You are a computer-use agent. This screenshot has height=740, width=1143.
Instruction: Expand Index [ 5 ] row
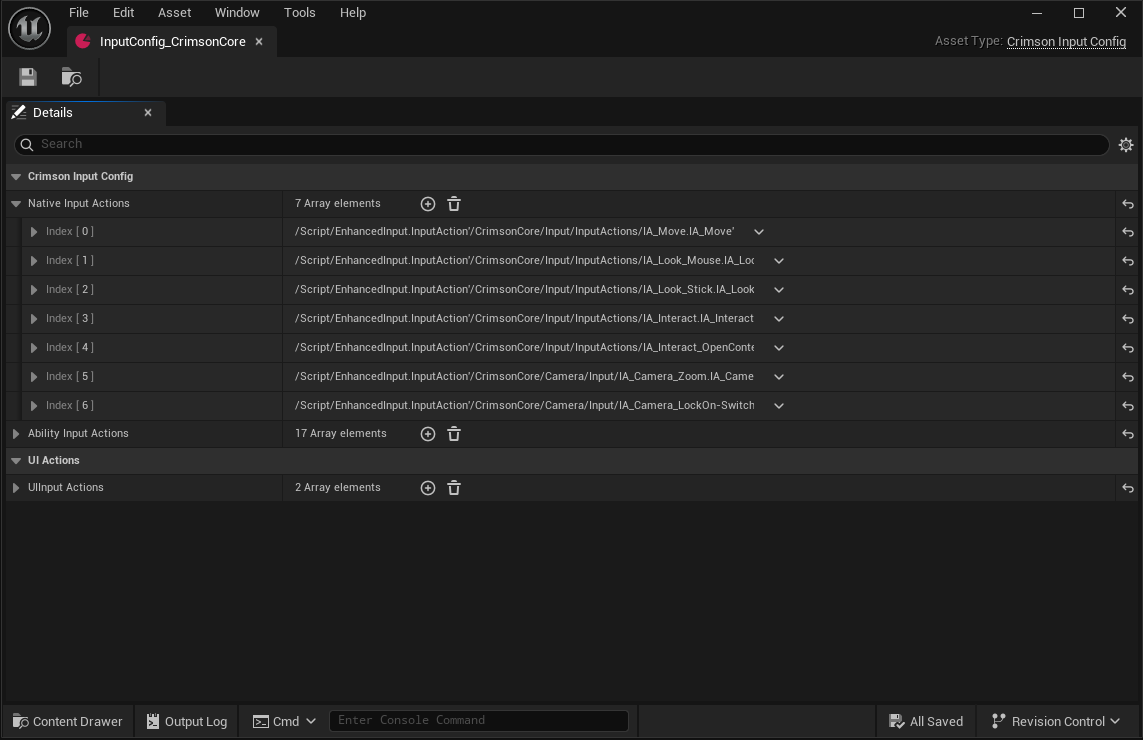[34, 377]
